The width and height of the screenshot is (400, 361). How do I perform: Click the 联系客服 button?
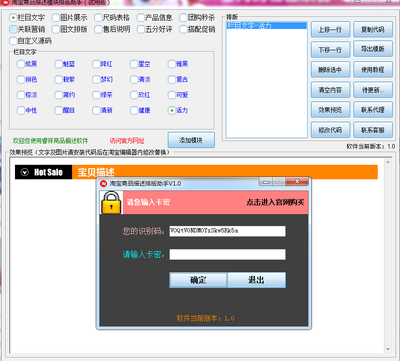coord(373,130)
